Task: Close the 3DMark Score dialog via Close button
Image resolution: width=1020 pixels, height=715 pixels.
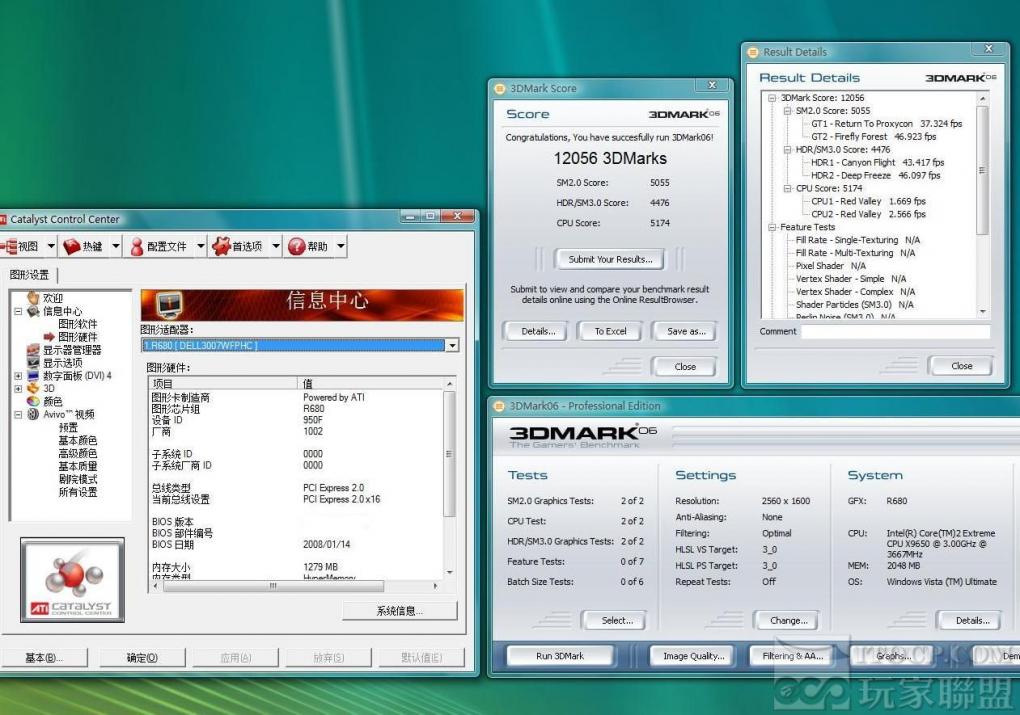Action: tap(684, 366)
